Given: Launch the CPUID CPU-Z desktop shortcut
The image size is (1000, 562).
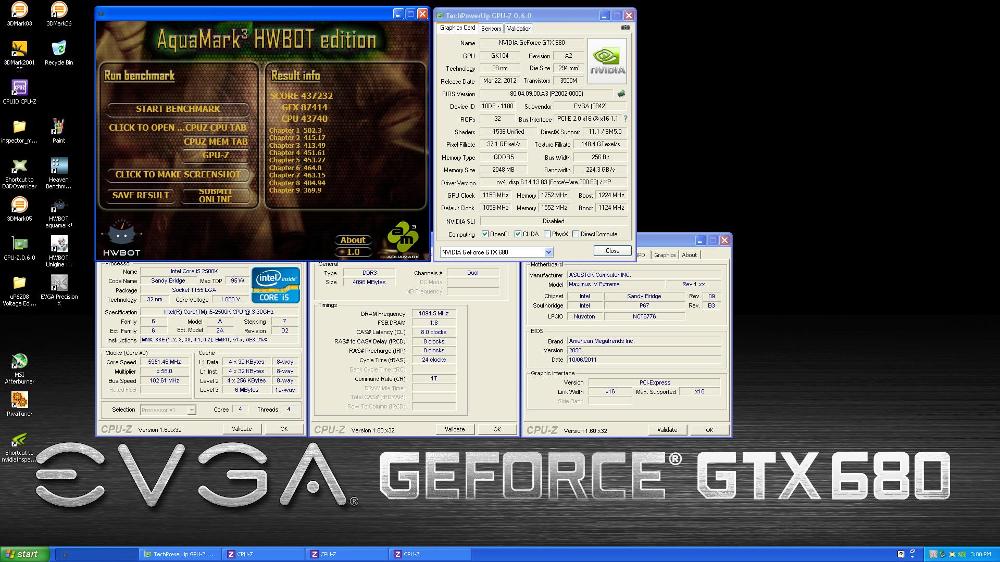Looking at the screenshot, I should [x=19, y=92].
